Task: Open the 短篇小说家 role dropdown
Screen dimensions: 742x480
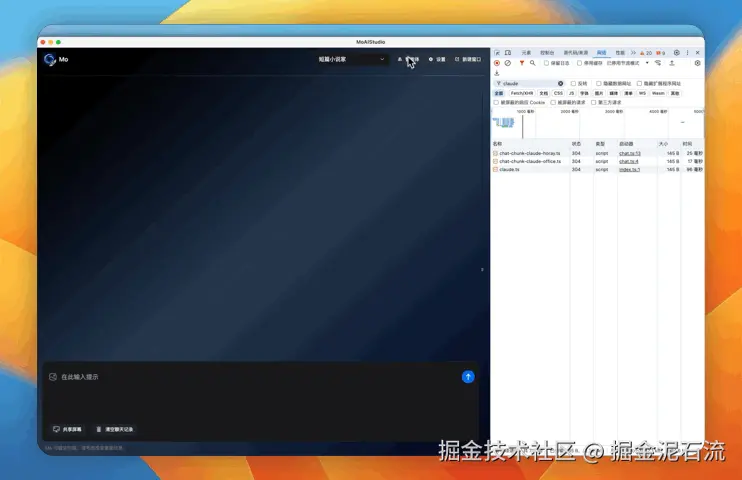Action: click(x=352, y=59)
